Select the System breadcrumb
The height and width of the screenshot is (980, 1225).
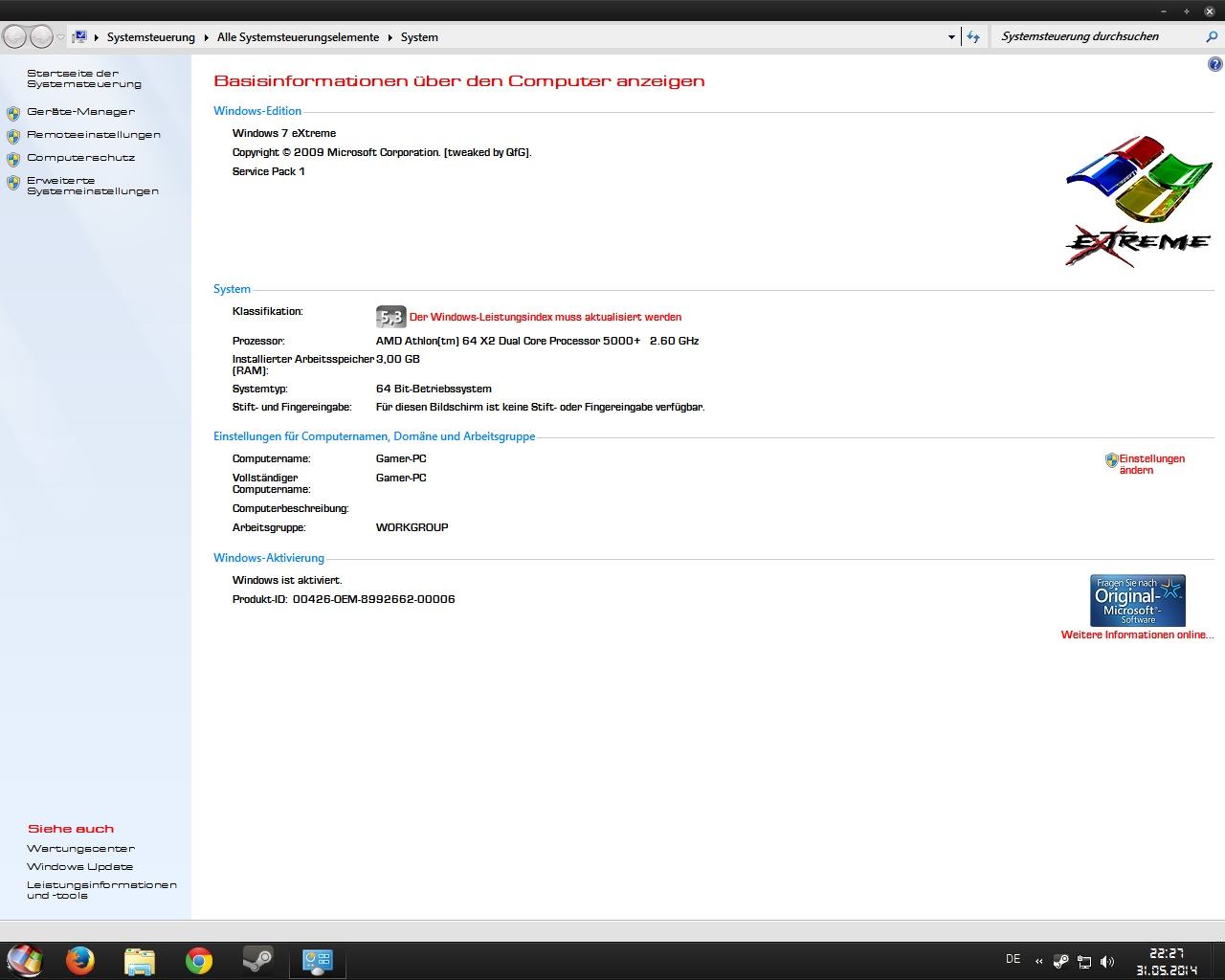419,37
